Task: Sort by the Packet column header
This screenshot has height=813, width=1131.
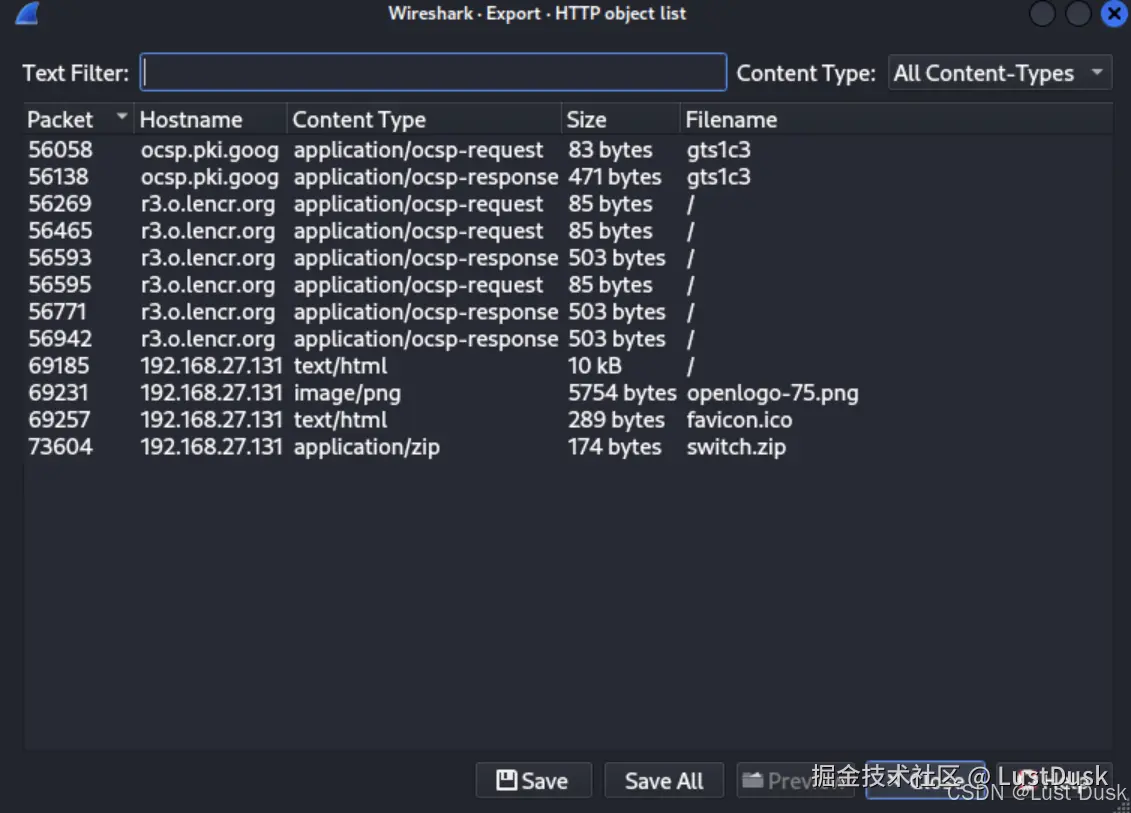Action: click(x=77, y=119)
